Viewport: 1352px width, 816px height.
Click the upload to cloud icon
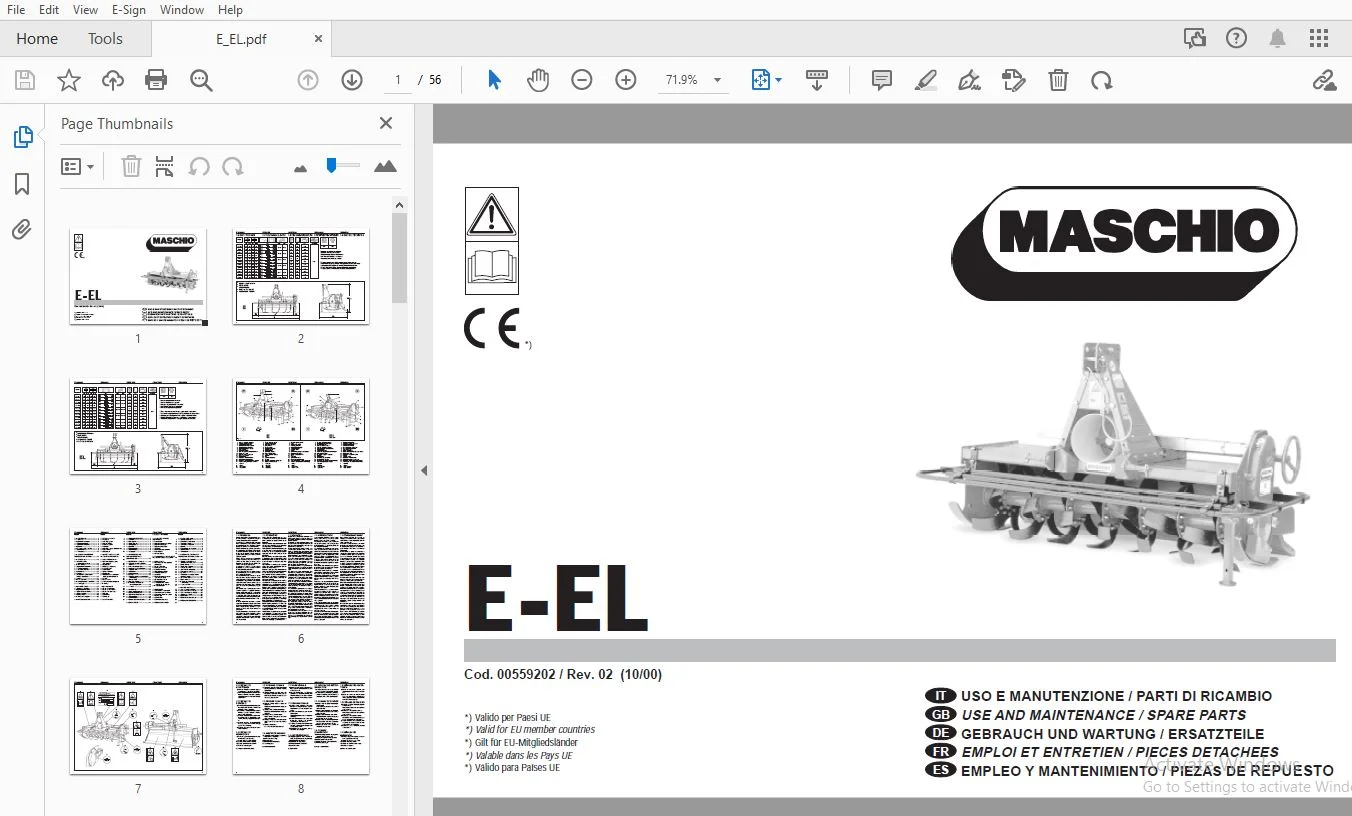tap(113, 81)
